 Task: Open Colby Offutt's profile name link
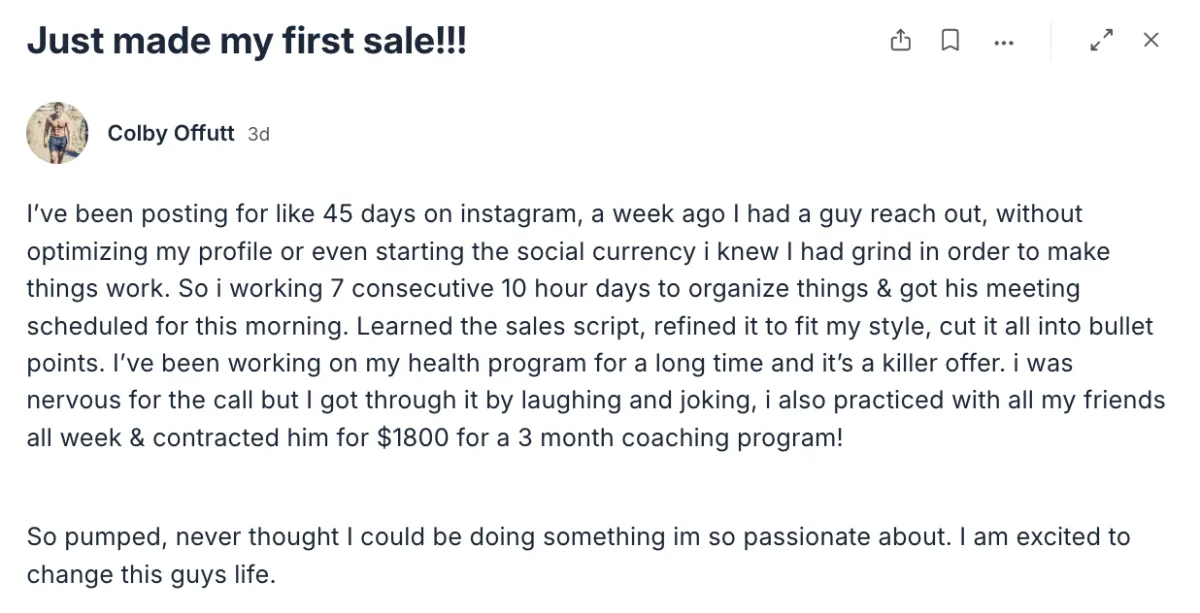coord(170,133)
